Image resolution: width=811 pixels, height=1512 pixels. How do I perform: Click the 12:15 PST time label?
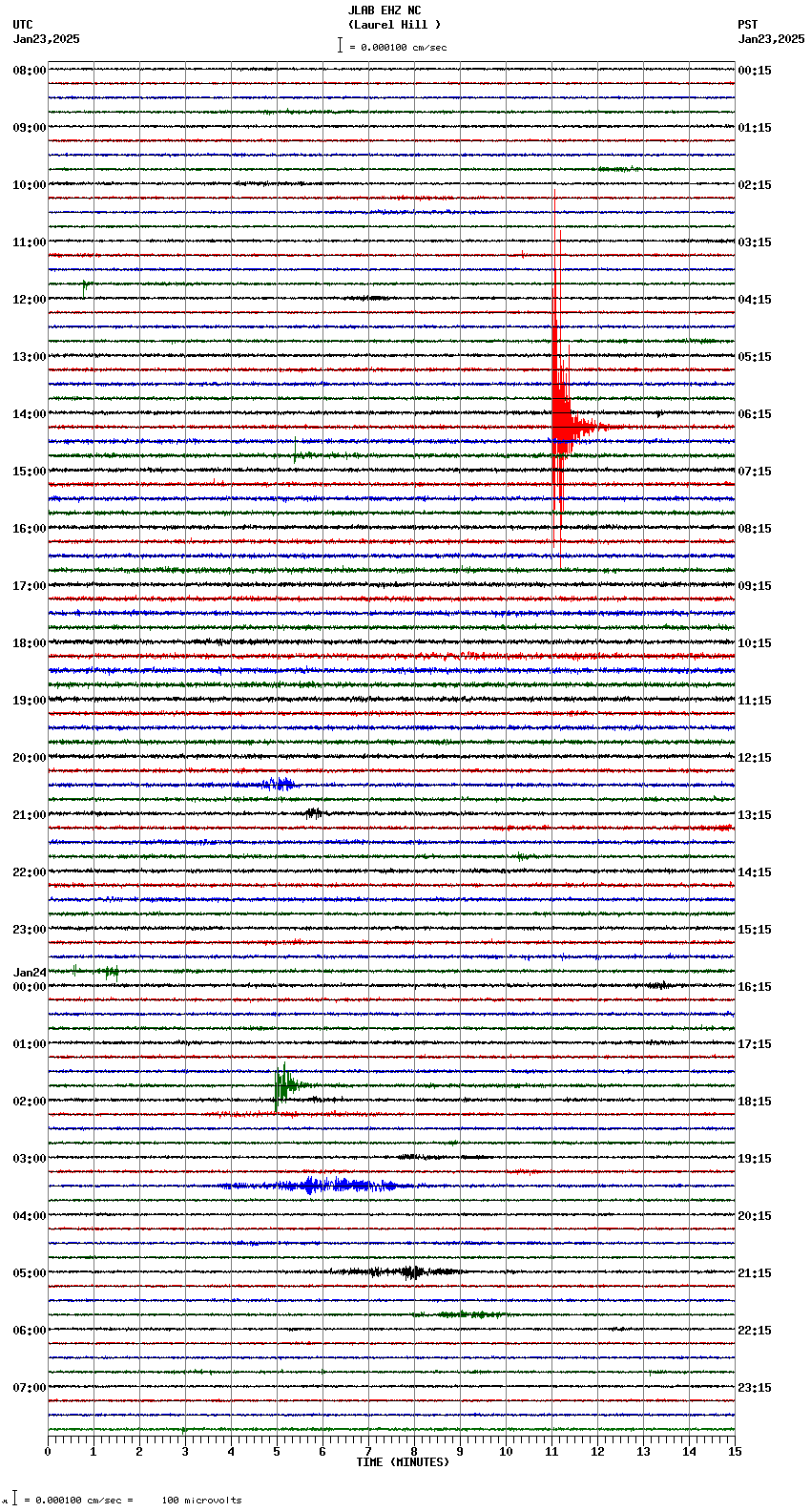755,758
